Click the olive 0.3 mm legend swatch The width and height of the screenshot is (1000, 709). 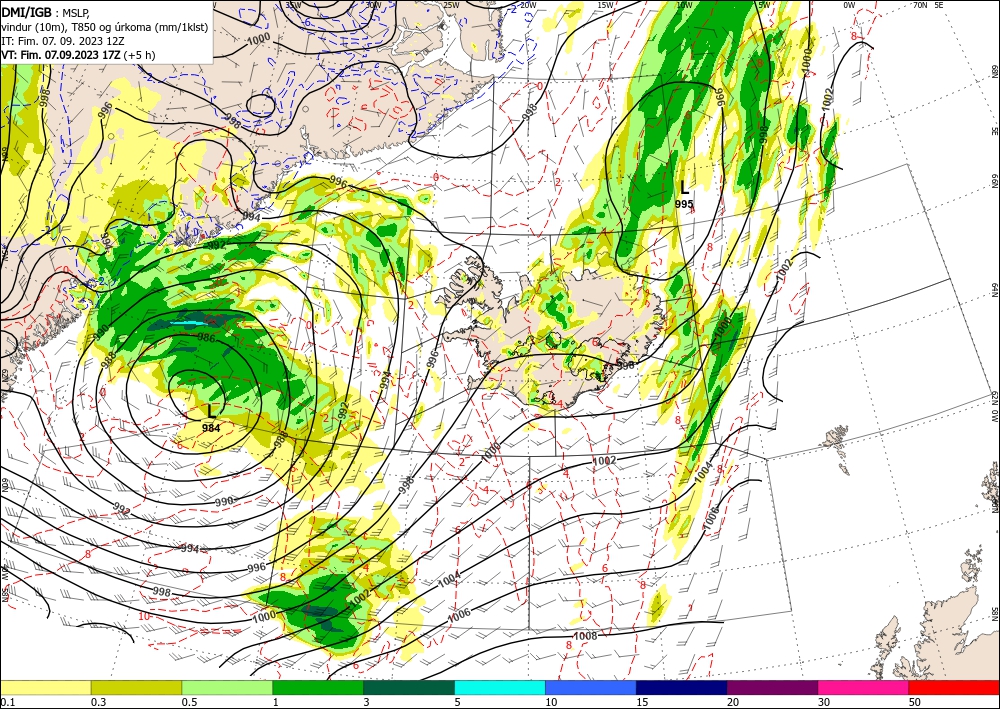tap(136, 687)
